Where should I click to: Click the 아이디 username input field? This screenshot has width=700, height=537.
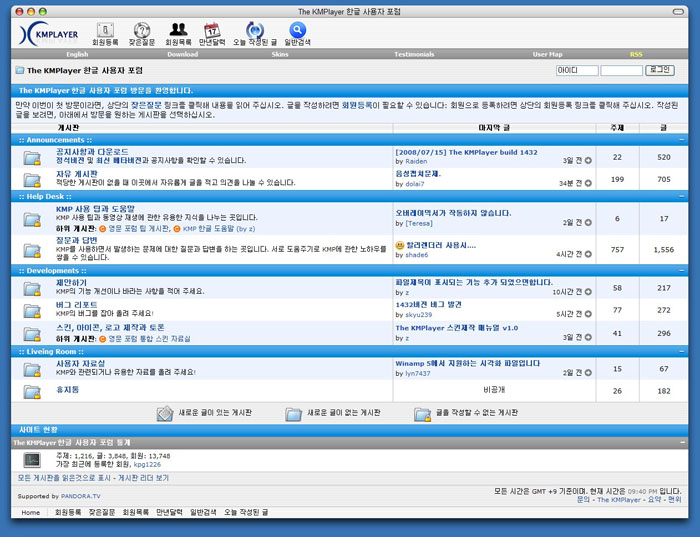click(x=576, y=71)
